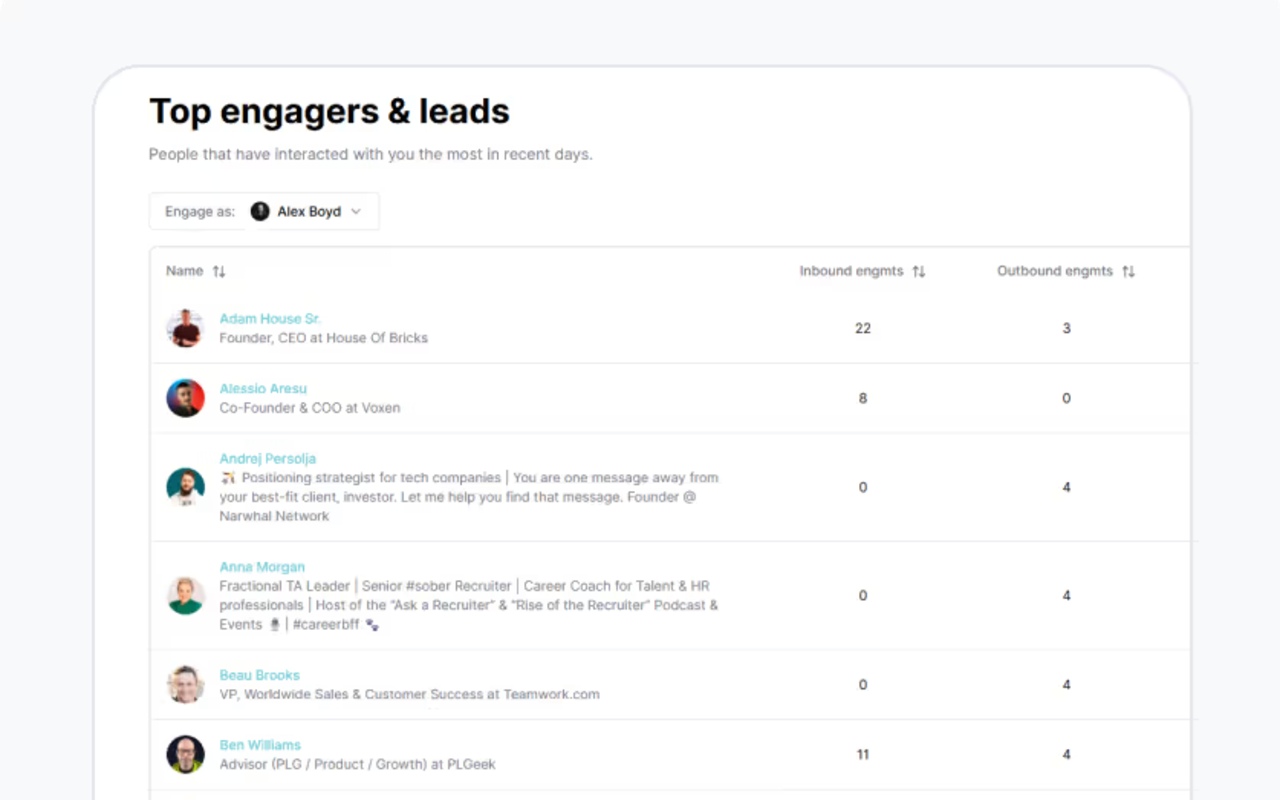
Task: Click Andrej Persolja's avatar
Action: click(185, 487)
